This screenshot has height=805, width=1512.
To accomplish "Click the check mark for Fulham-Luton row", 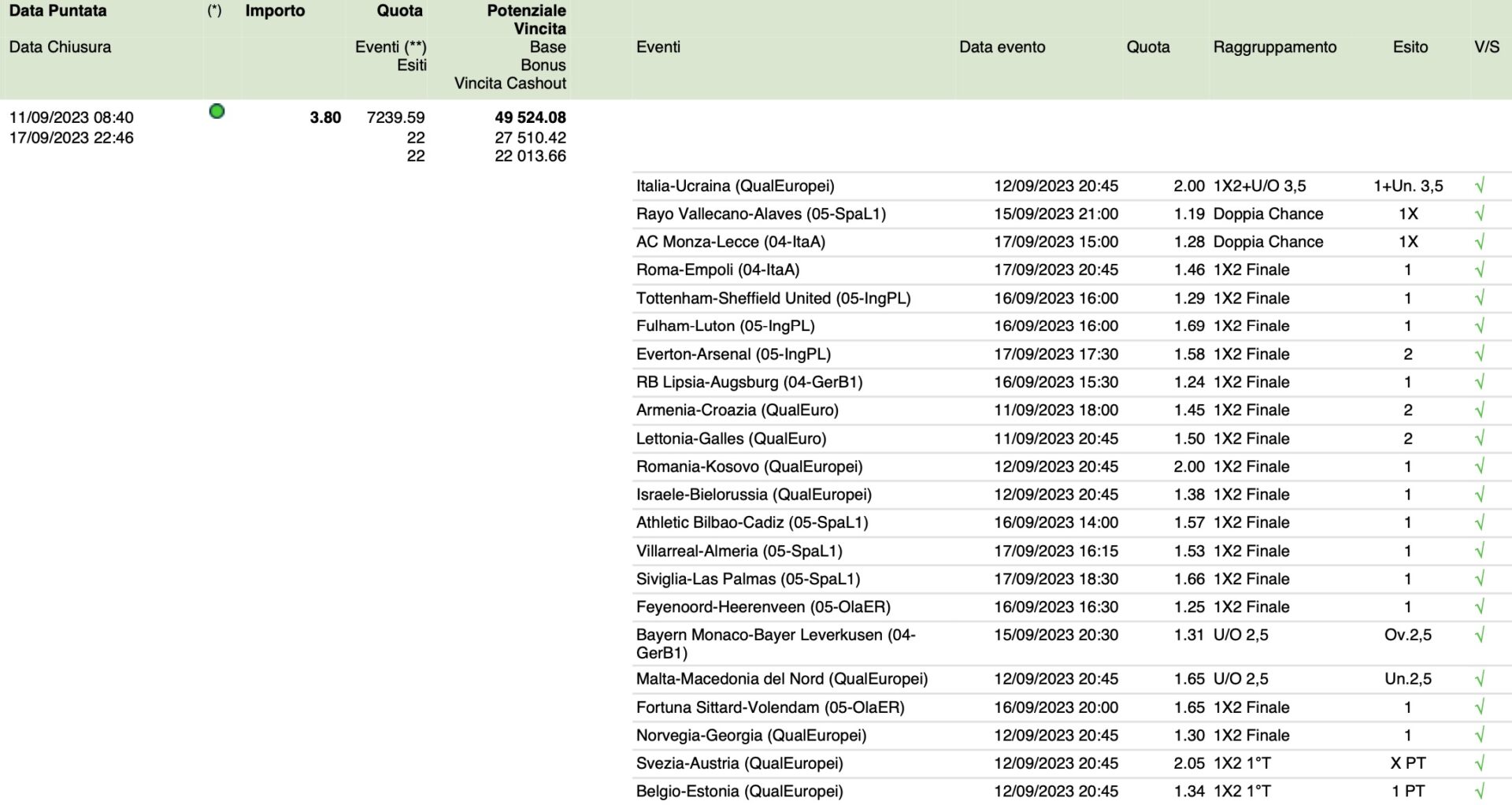I will [x=1480, y=326].
